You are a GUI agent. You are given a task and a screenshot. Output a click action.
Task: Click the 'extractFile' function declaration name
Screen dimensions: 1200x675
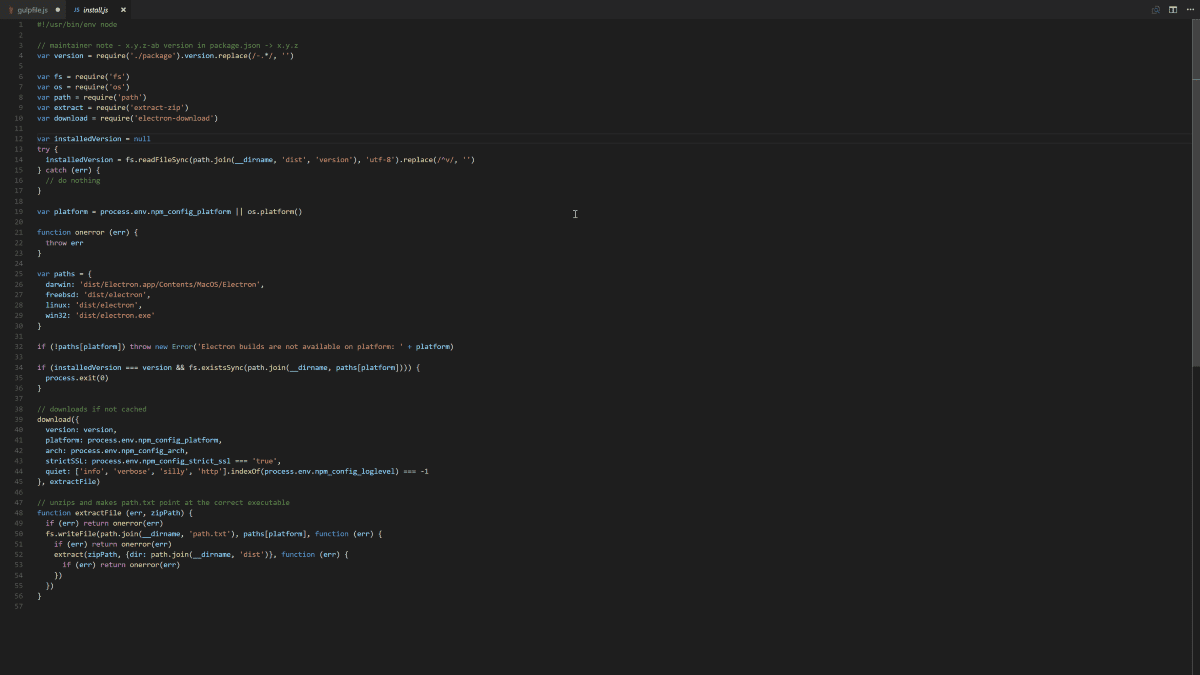[x=97, y=513]
